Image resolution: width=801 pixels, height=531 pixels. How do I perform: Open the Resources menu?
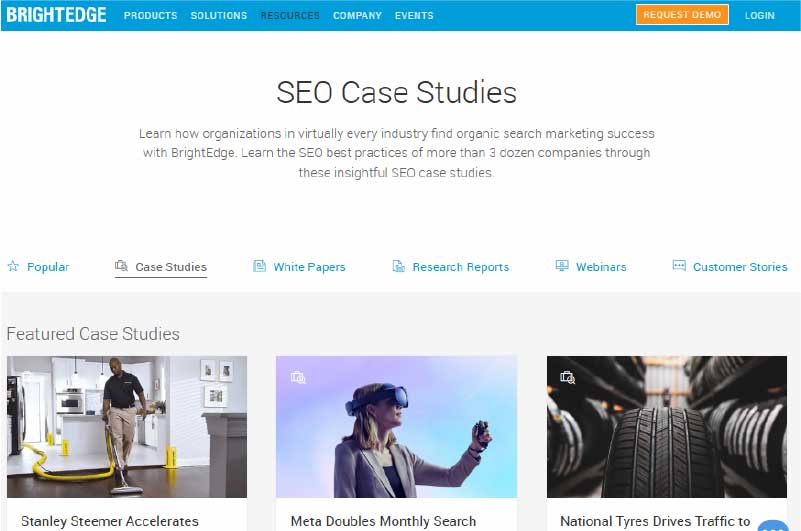pos(290,15)
